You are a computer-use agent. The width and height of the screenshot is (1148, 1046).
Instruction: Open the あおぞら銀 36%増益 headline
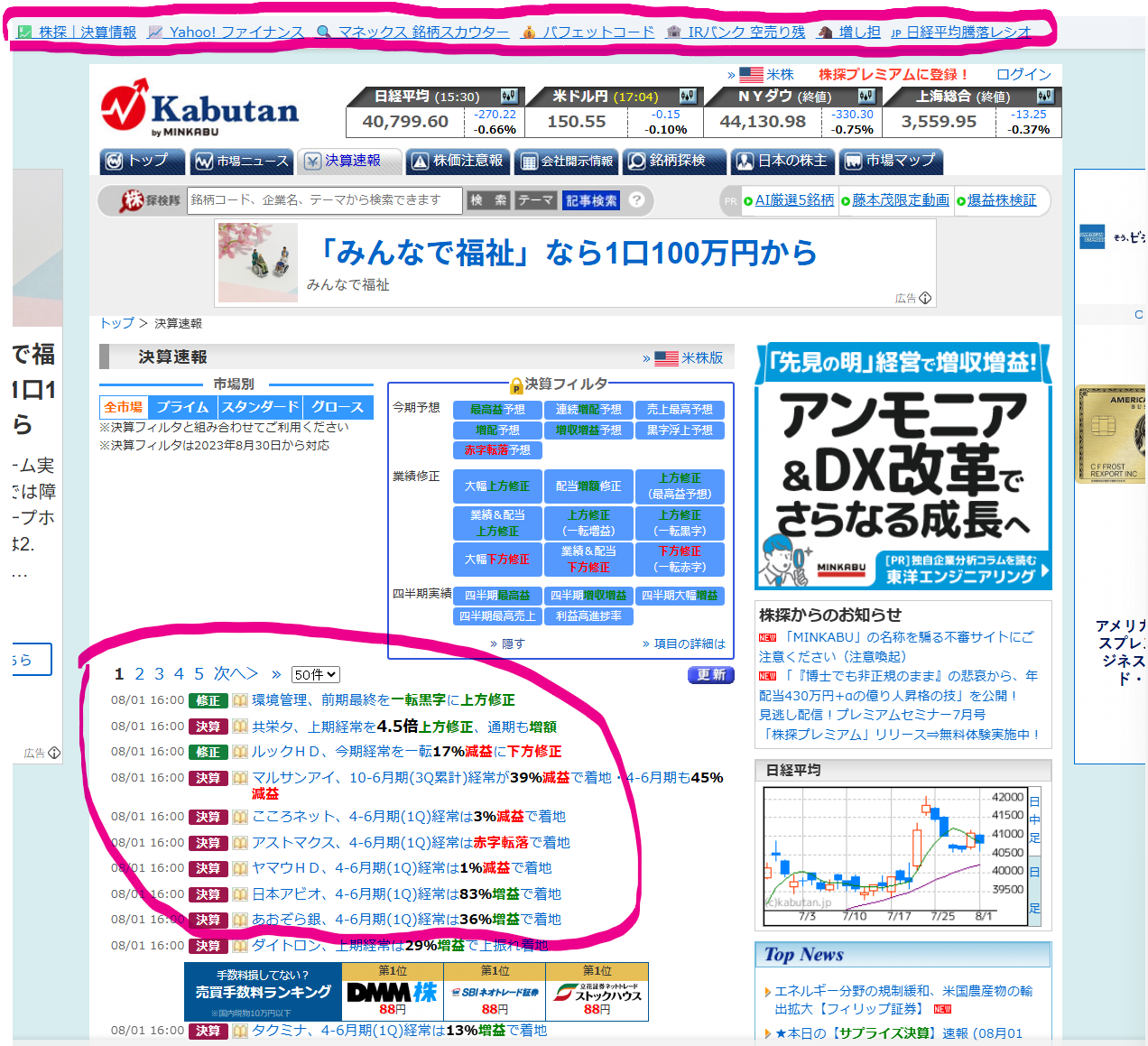pos(406,920)
